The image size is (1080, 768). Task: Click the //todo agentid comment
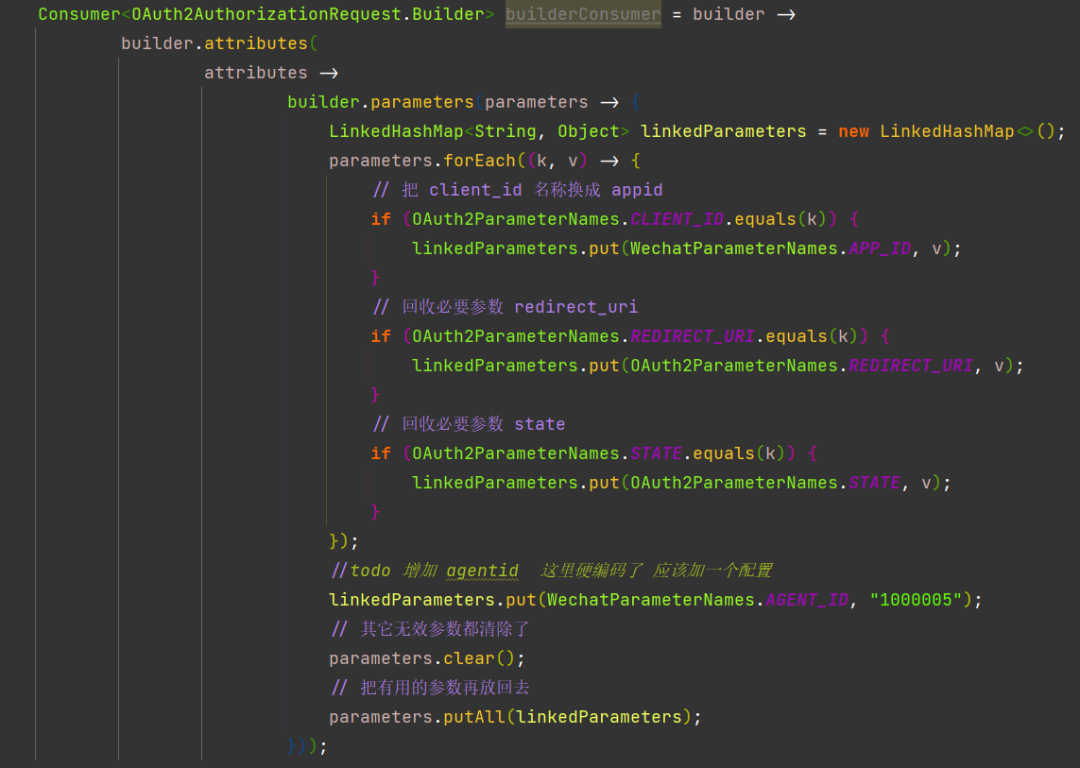coord(552,570)
